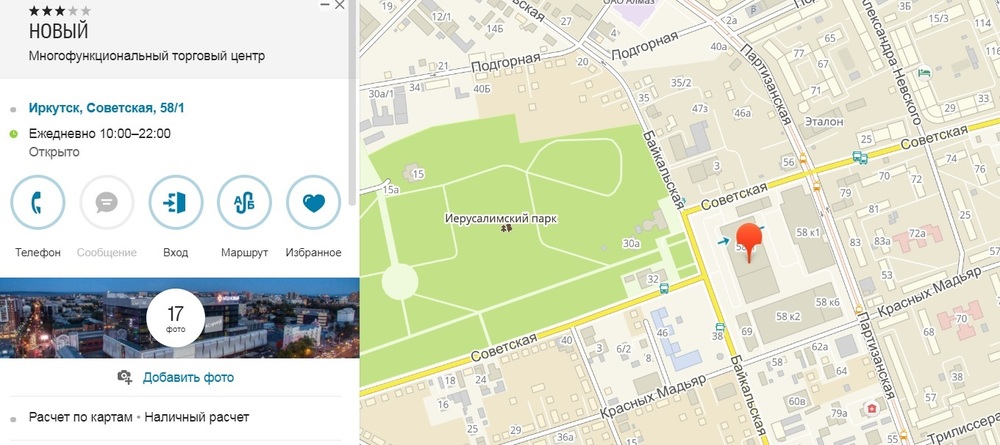The height and width of the screenshot is (445, 1000).
Task: Click building 58 к2 on the map
Action: tap(787, 316)
